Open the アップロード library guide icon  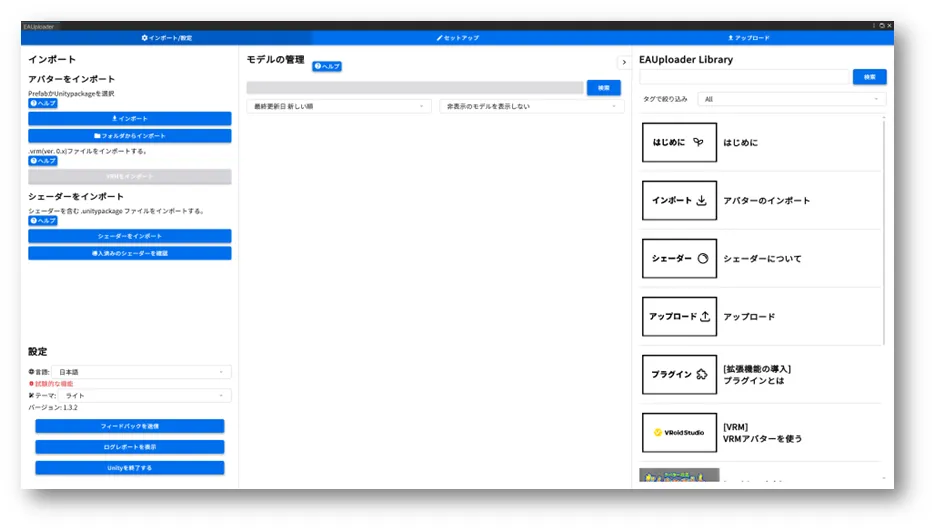pyautogui.click(x=679, y=317)
